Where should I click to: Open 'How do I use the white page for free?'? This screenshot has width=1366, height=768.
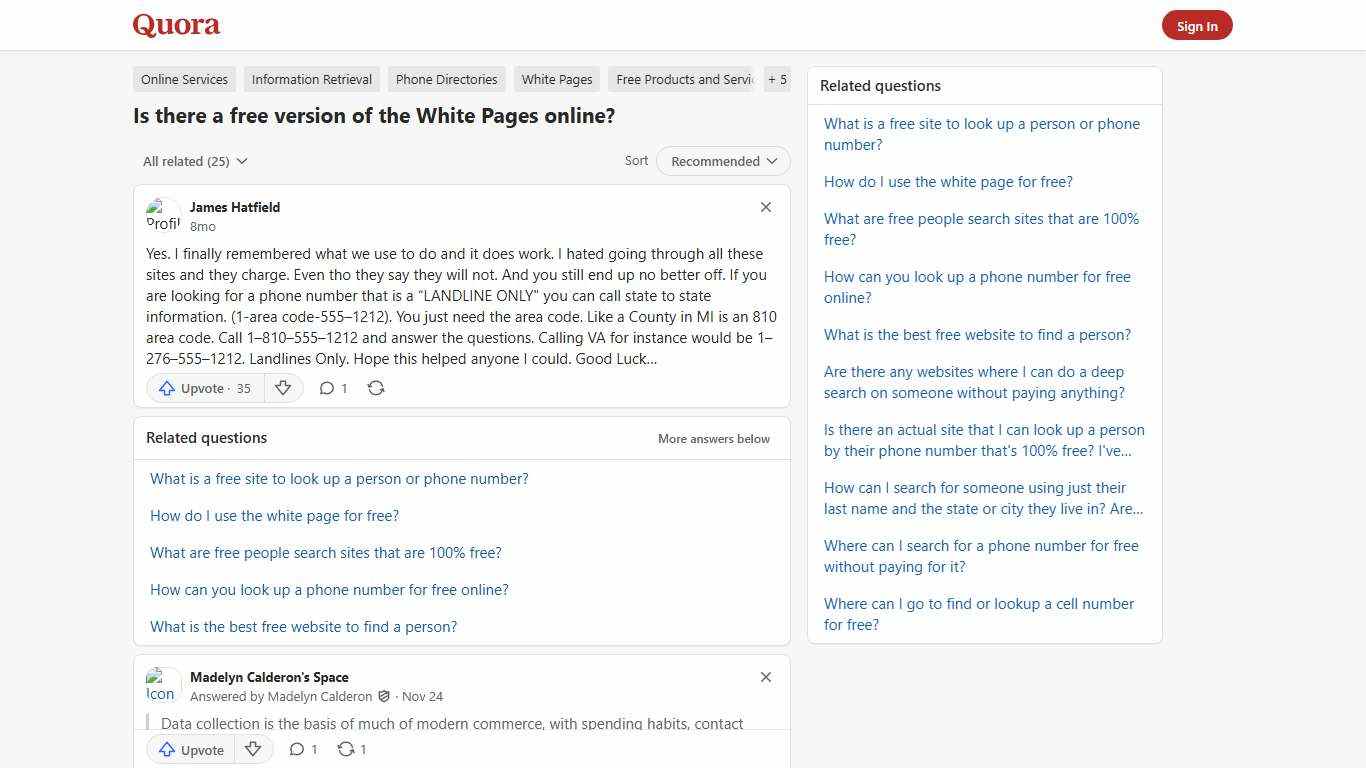(274, 515)
